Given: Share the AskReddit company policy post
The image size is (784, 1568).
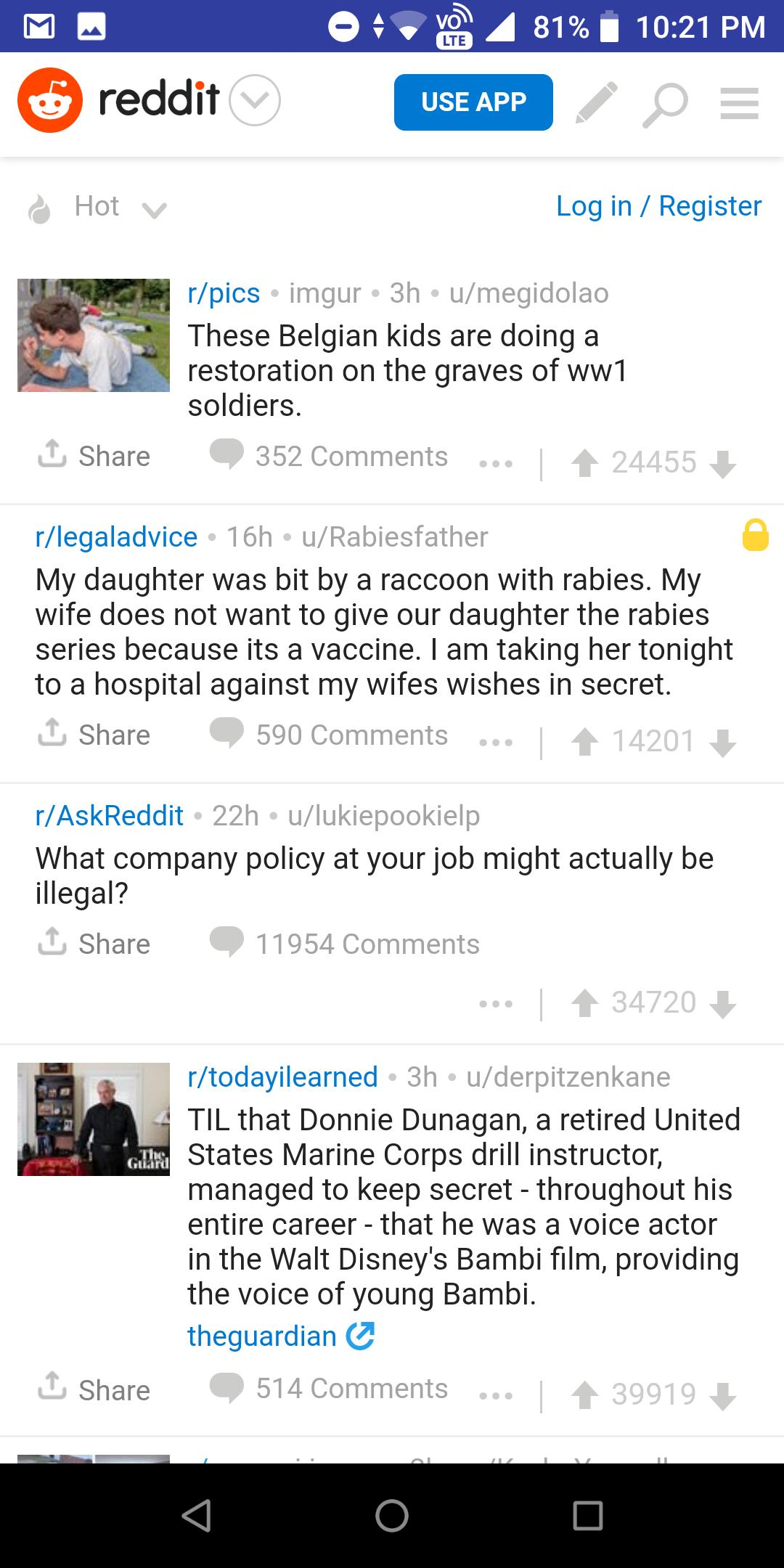Looking at the screenshot, I should point(94,943).
